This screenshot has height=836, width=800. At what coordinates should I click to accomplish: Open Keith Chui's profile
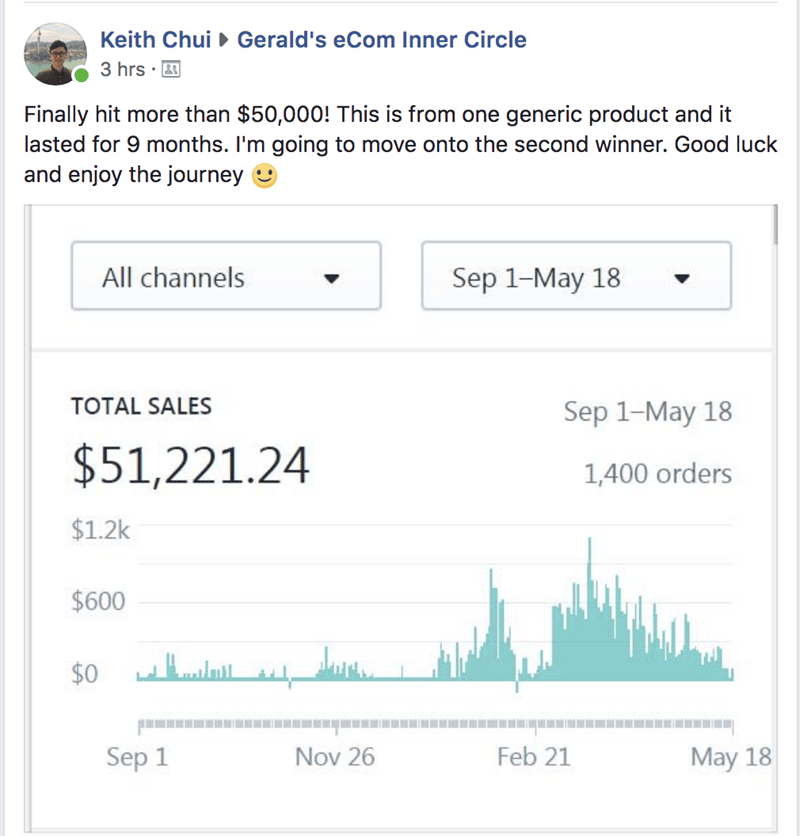click(x=155, y=40)
